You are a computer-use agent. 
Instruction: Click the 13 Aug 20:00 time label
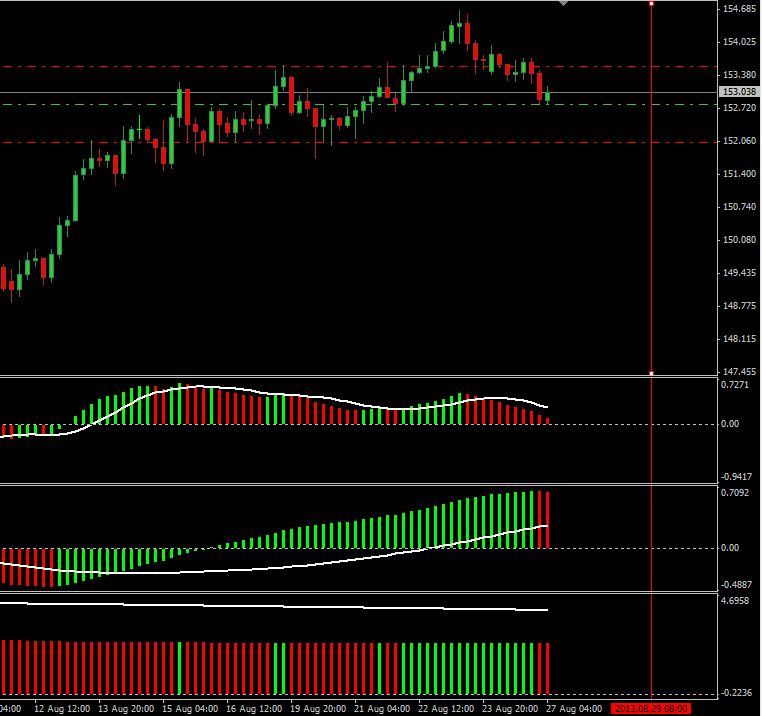pyautogui.click(x=126, y=709)
